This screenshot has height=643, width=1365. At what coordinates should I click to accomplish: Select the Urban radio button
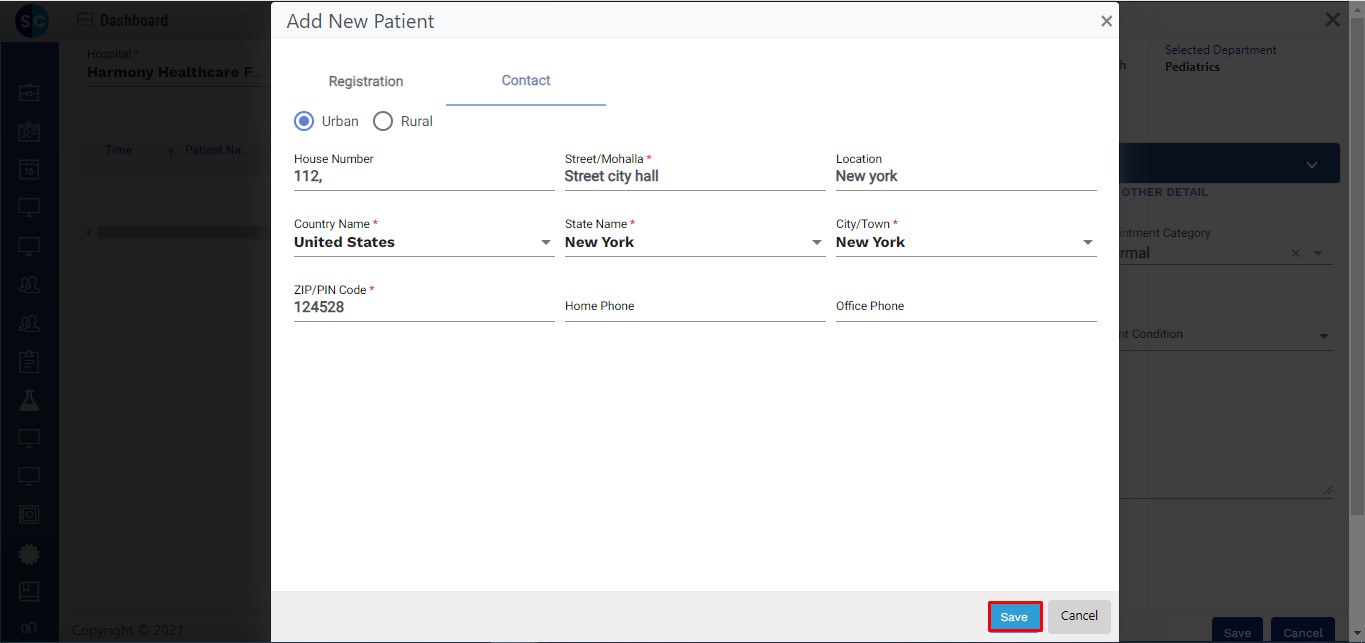[x=303, y=120]
